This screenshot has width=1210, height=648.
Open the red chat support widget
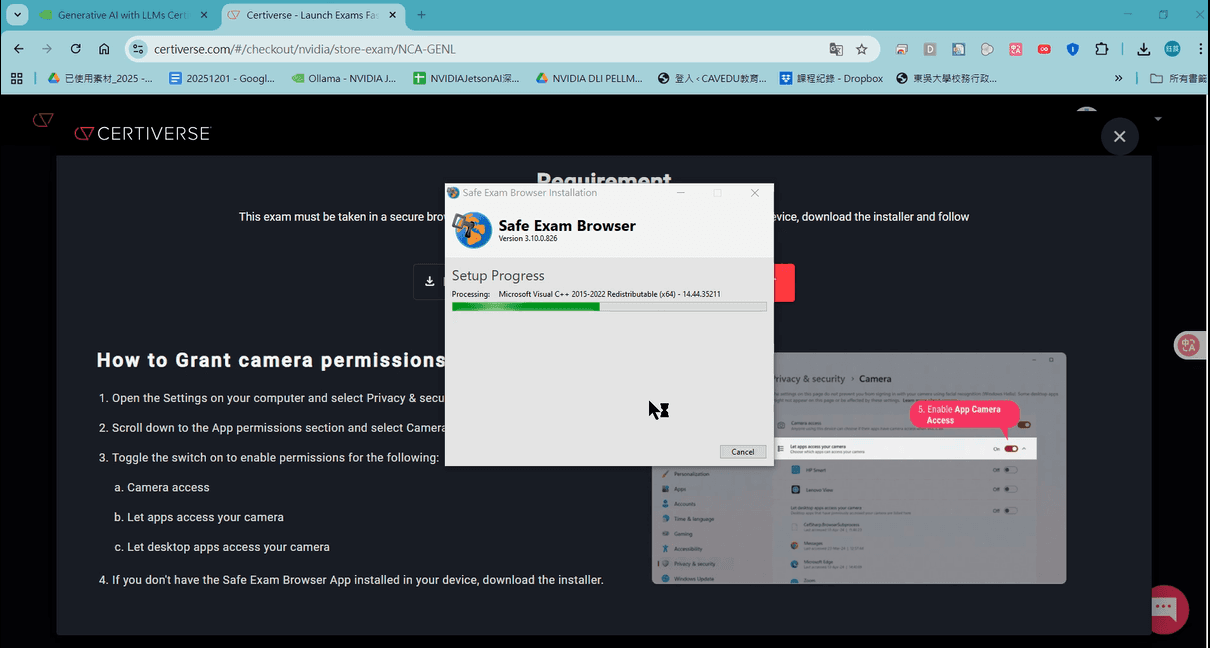[1163, 608]
